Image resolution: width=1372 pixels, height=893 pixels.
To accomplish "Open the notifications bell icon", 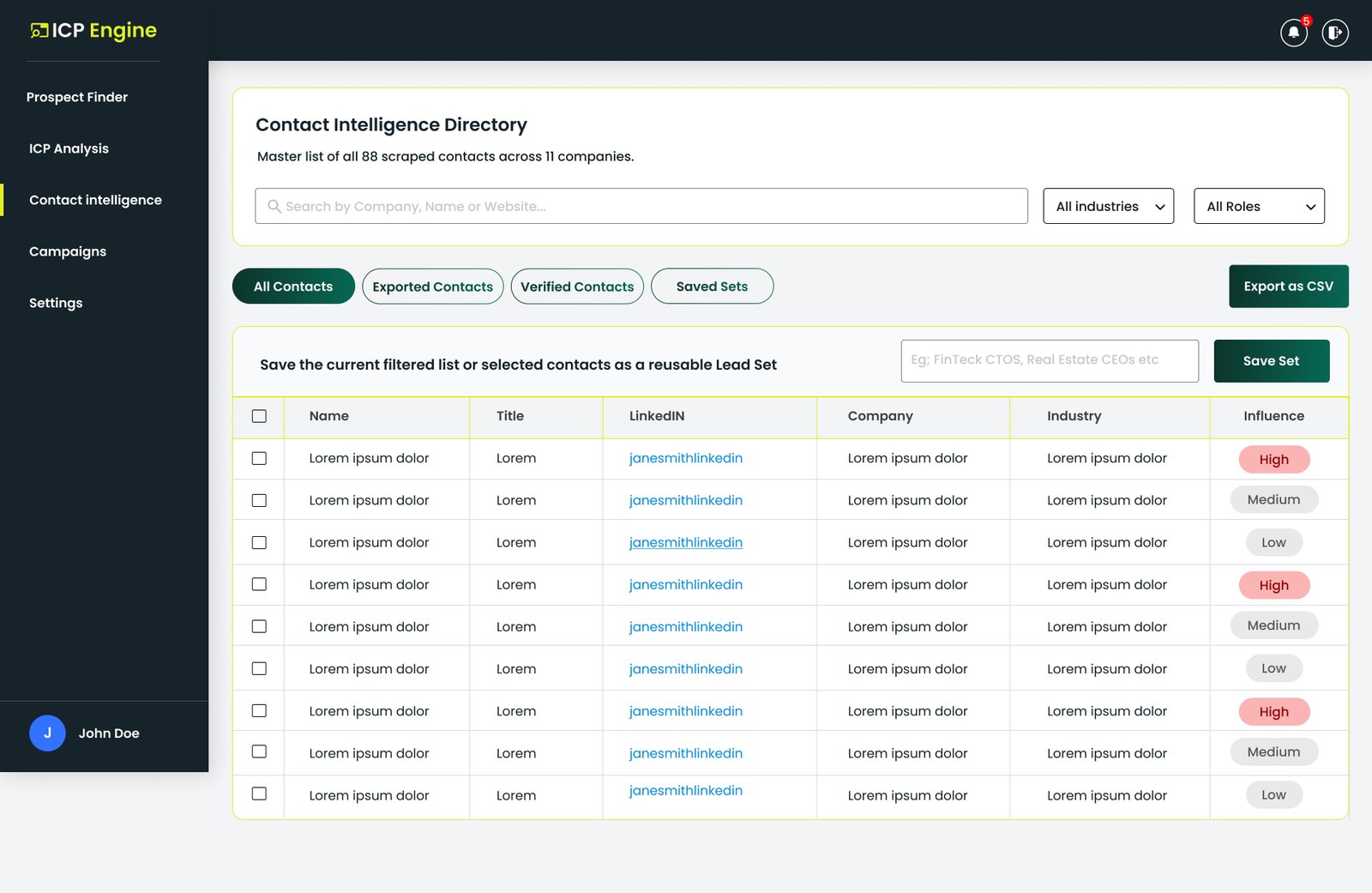I will (1293, 33).
